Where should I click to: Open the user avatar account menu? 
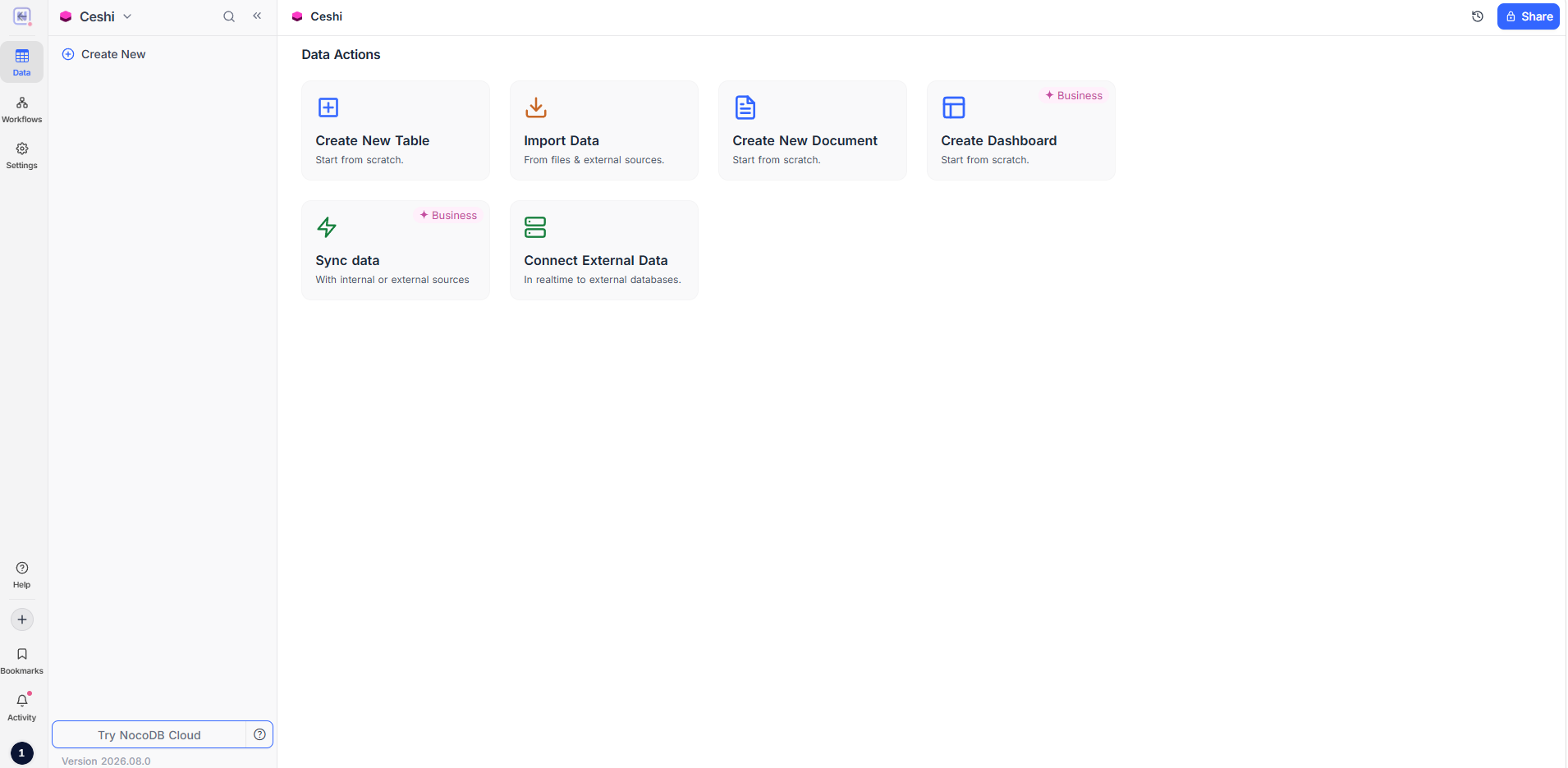click(x=22, y=753)
